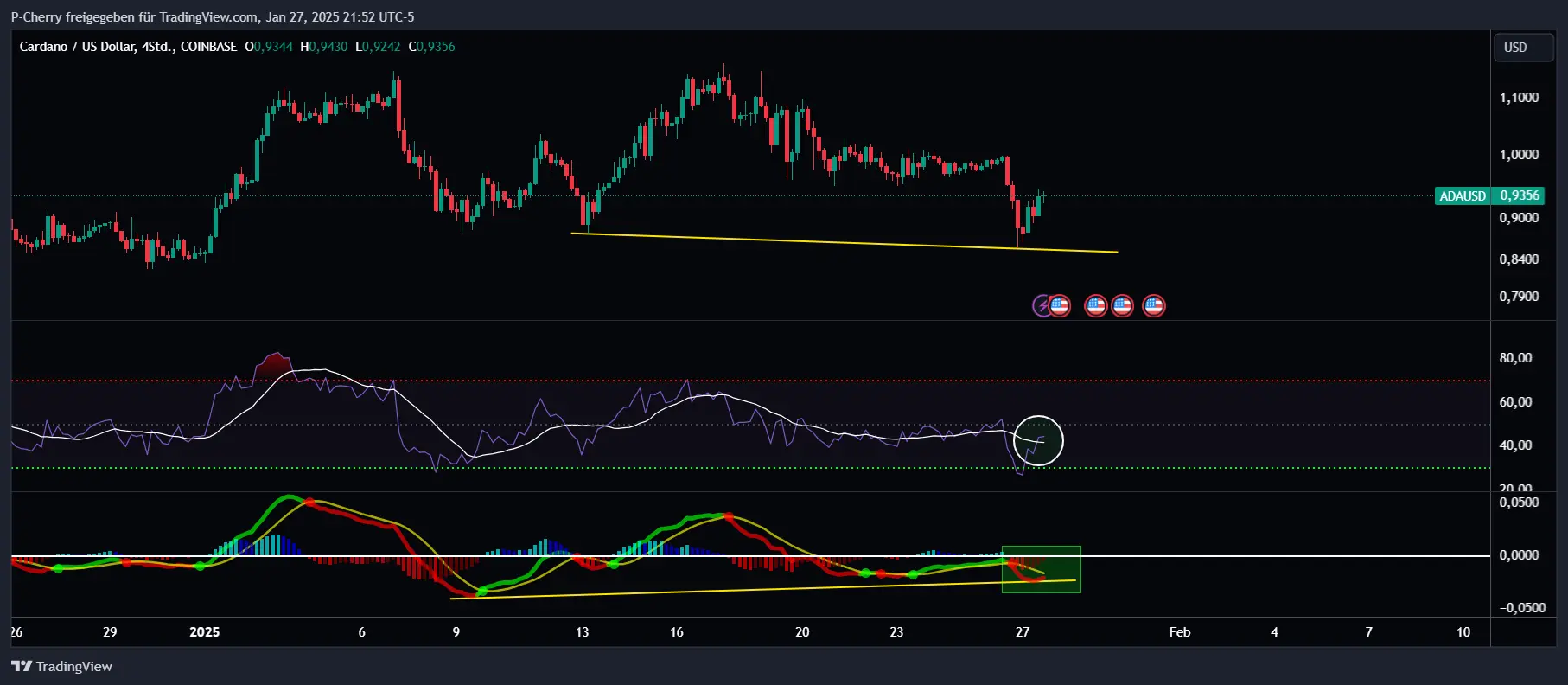This screenshot has width=1568, height=685.
Task: Click the 1,1000 price axis label
Action: (1519, 98)
